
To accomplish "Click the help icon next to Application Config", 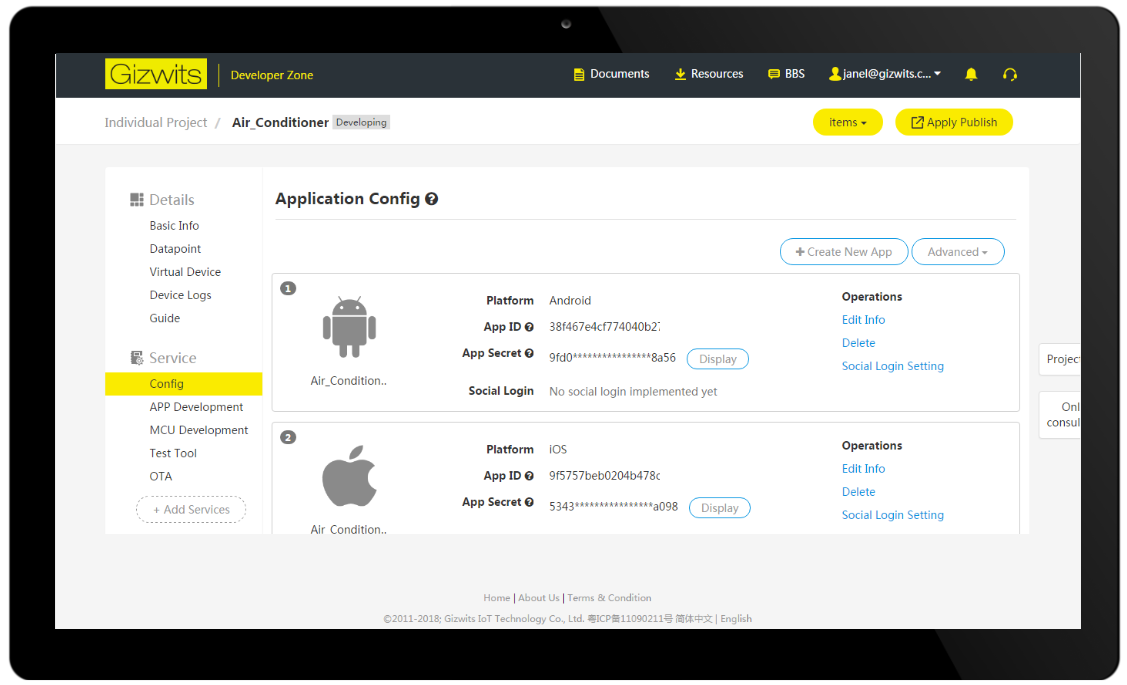I will coord(431,199).
